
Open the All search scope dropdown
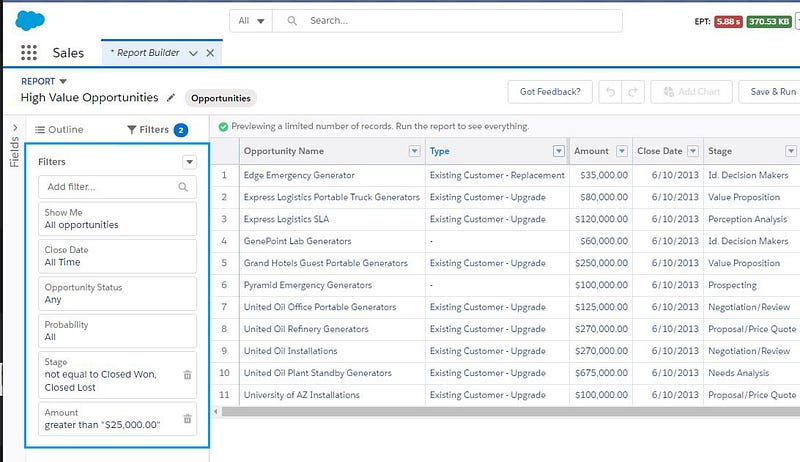point(251,20)
